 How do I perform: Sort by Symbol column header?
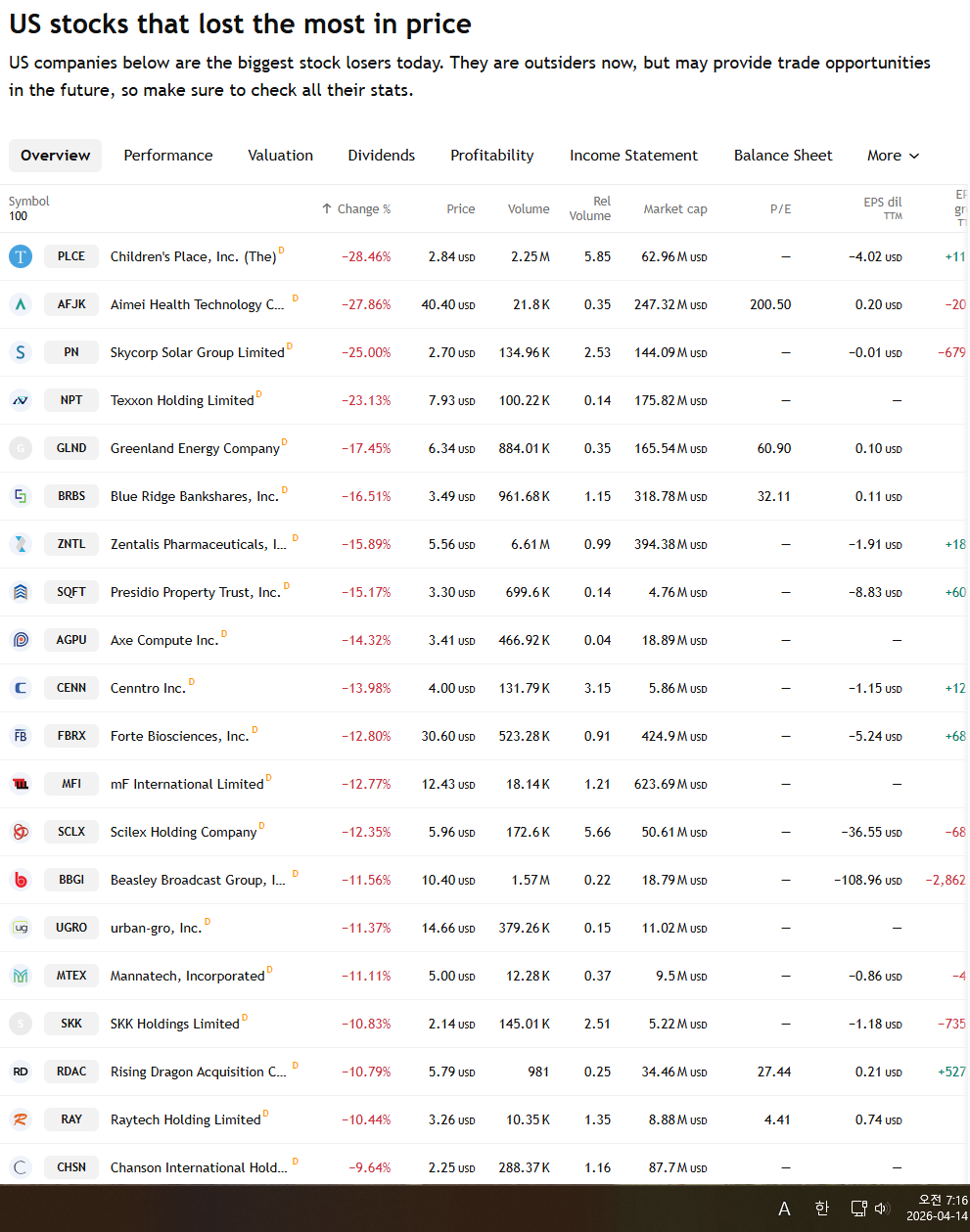coord(28,202)
